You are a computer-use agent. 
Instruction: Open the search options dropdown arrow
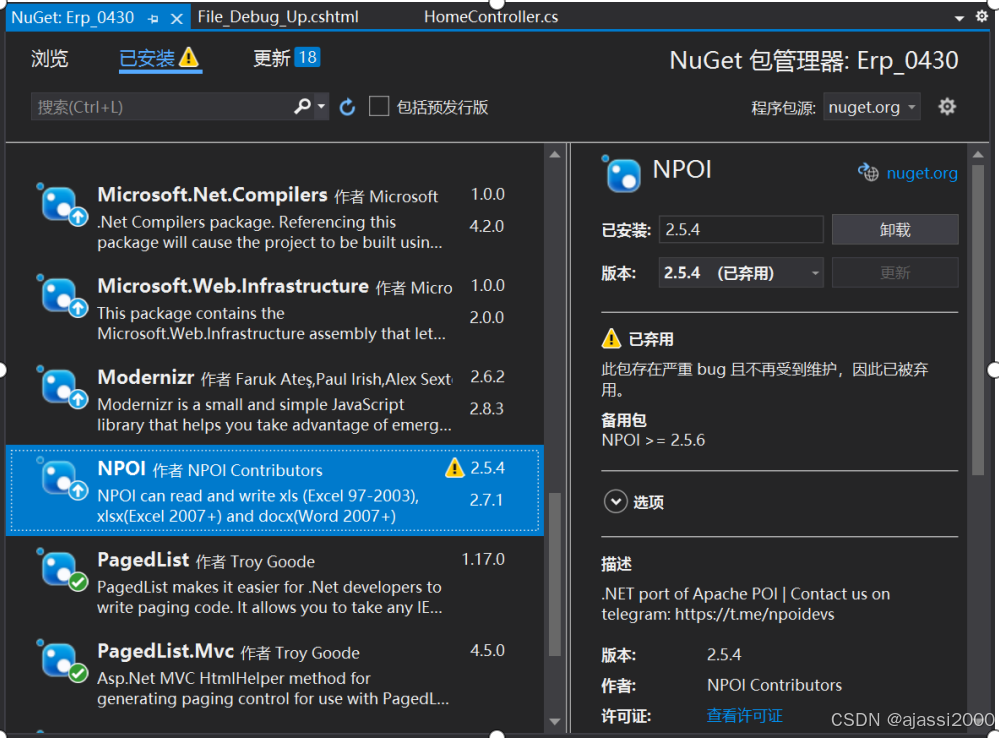point(321,106)
